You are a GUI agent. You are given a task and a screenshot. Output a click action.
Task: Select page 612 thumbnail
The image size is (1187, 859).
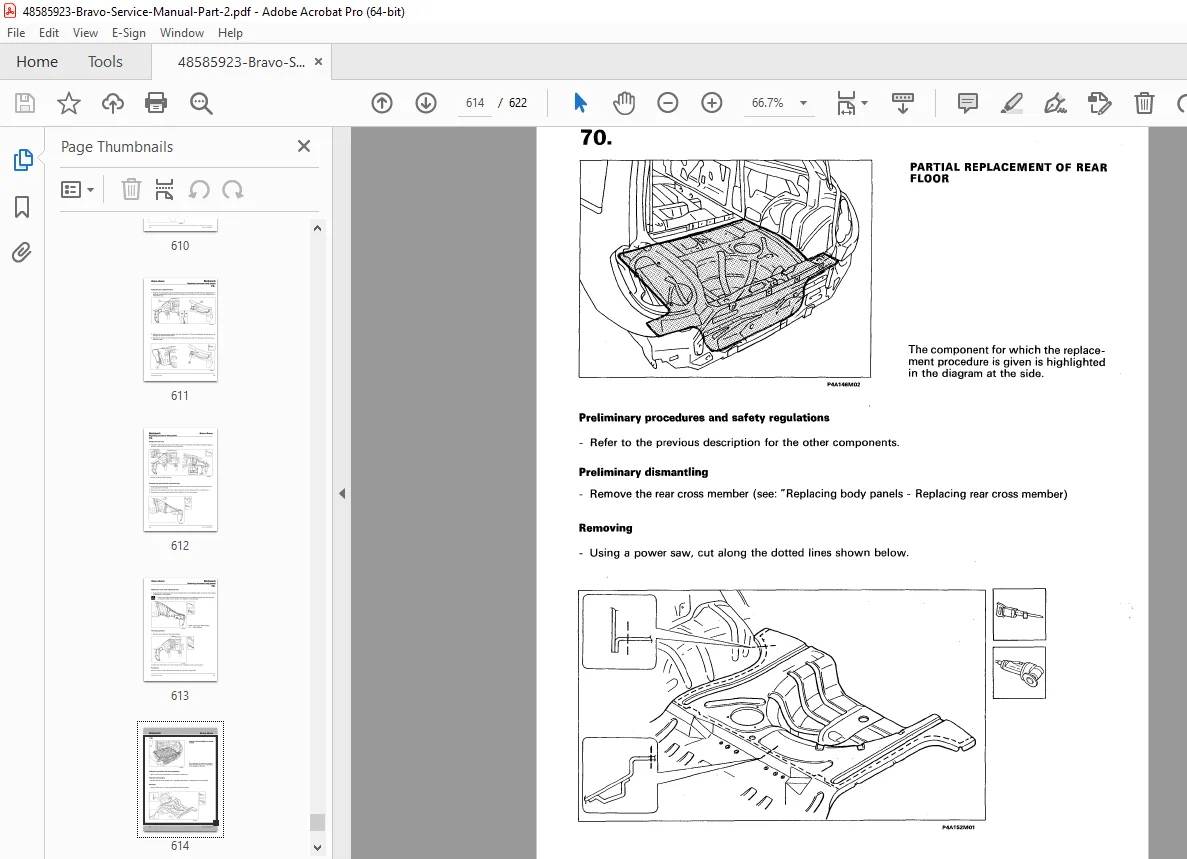[180, 480]
